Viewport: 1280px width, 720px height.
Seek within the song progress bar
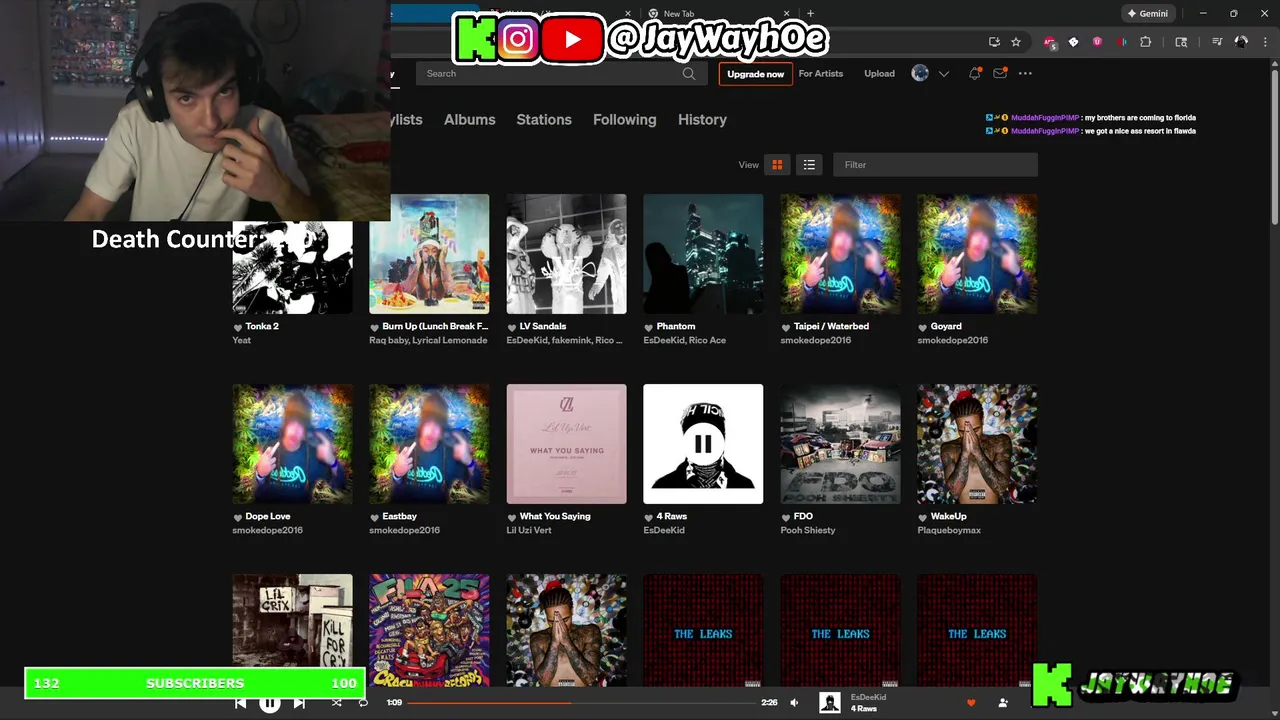pyautogui.click(x=581, y=703)
